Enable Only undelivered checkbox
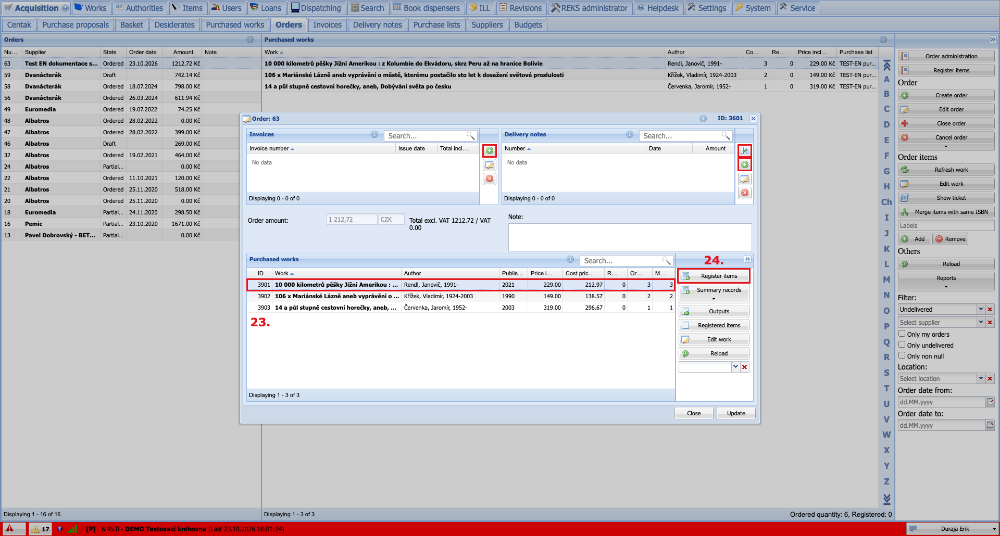The height and width of the screenshot is (536, 1000). click(902, 345)
